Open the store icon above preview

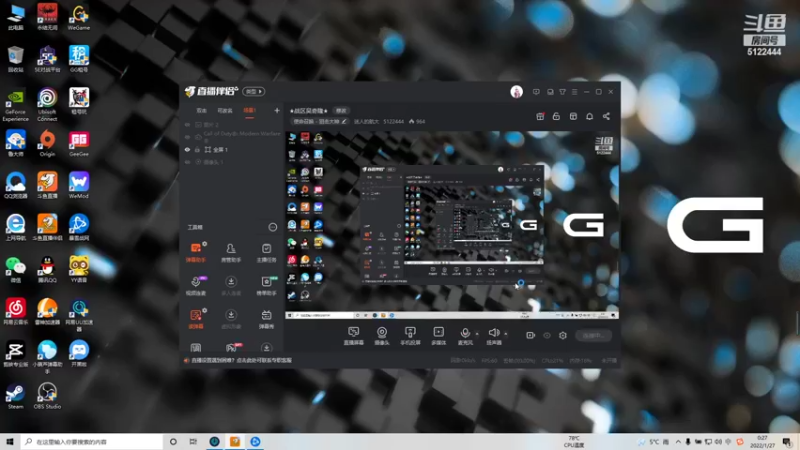573,116
